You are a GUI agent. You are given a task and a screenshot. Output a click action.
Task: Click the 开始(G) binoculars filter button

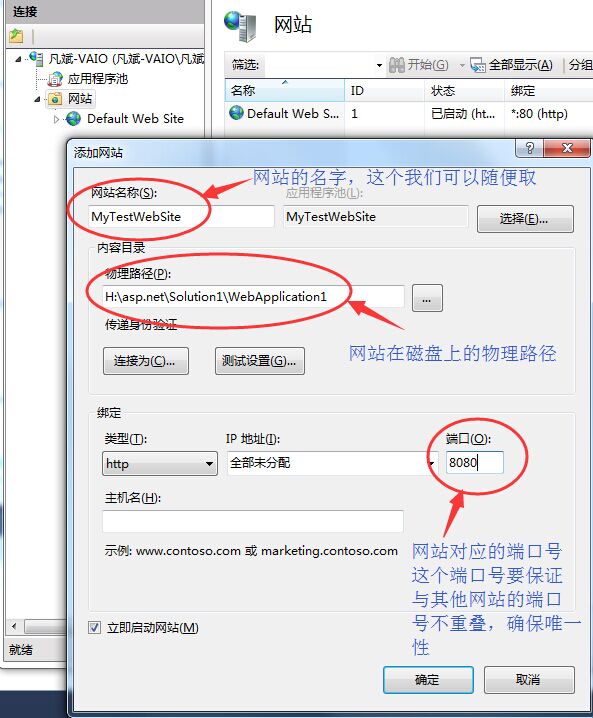coord(418,65)
